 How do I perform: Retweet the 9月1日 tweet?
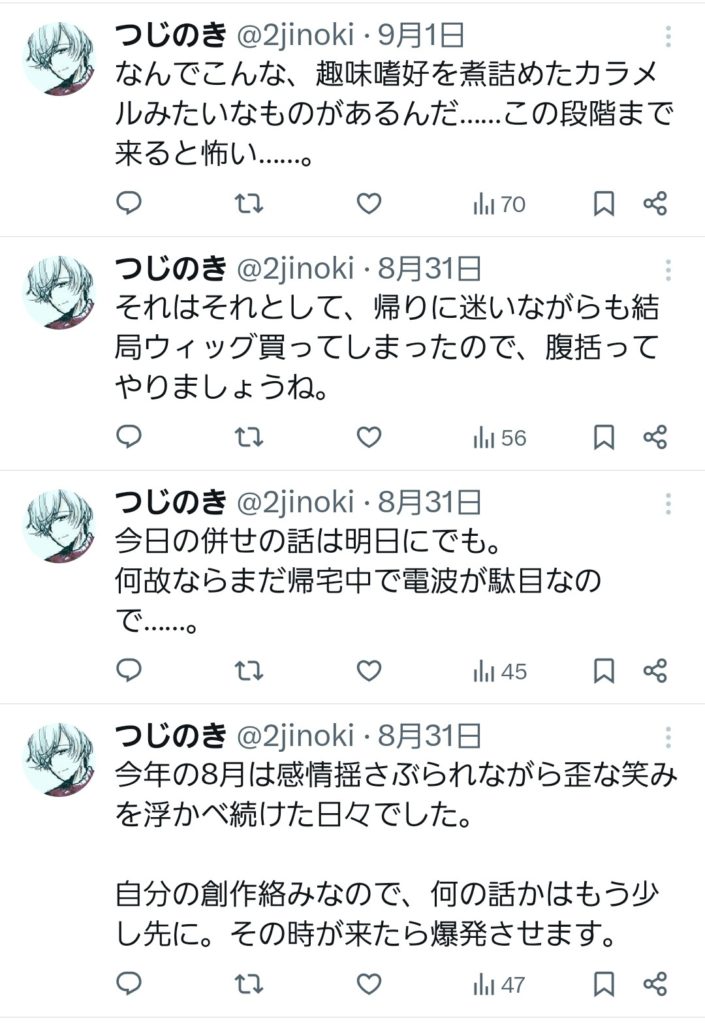pyautogui.click(x=249, y=204)
